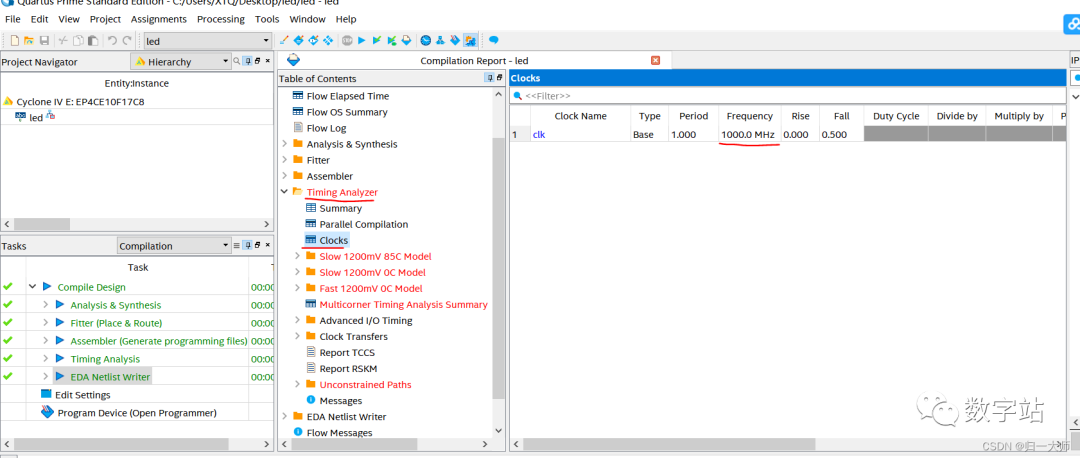Click the Tasks panel customize lines icon
This screenshot has height=458, width=1080.
tap(237, 245)
